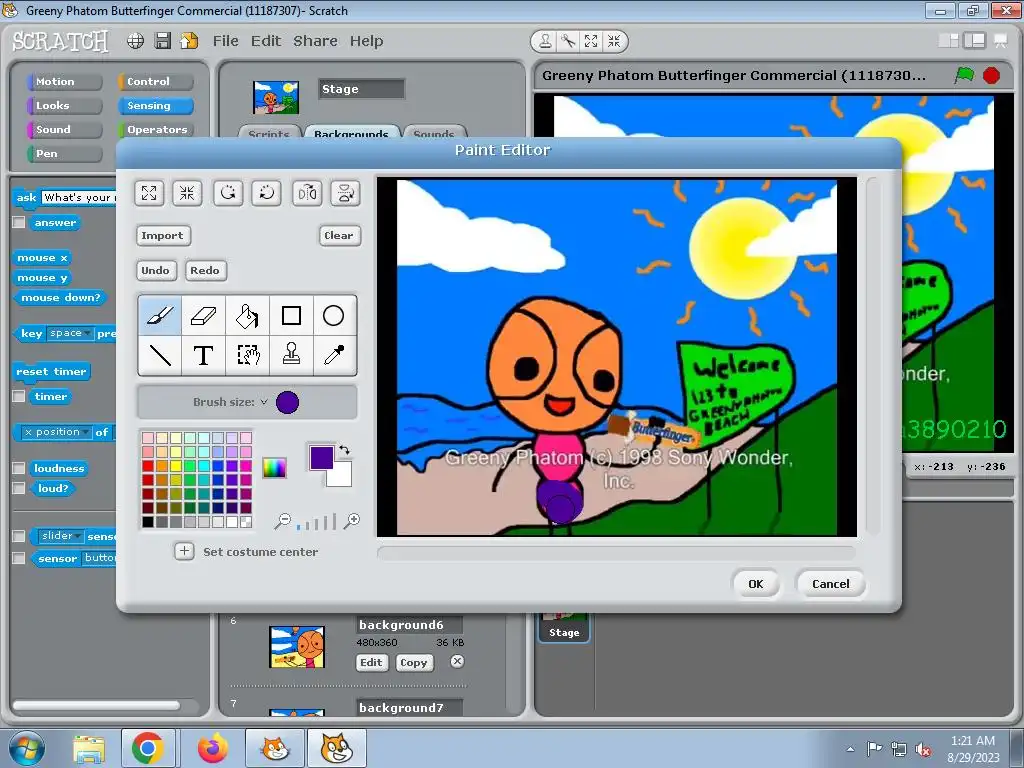Open Firefox from the taskbar

(x=212, y=748)
